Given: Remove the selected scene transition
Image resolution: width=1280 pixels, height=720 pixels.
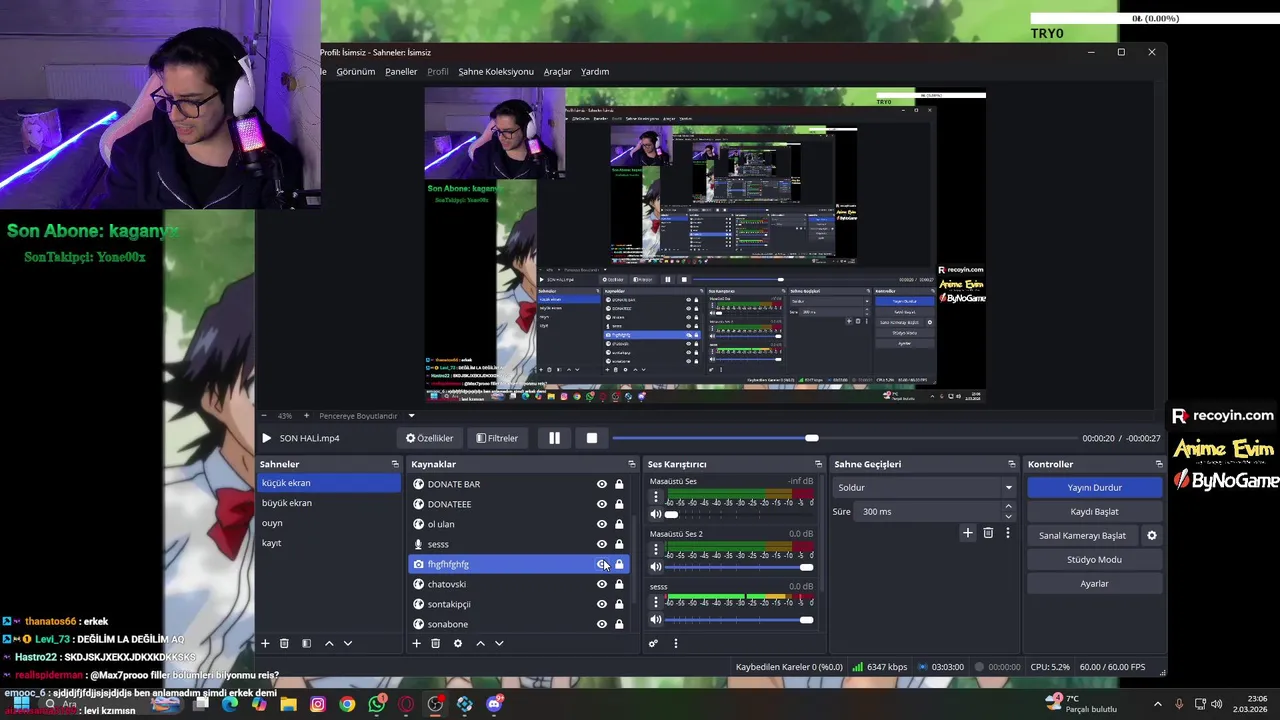Looking at the screenshot, I should (x=988, y=533).
